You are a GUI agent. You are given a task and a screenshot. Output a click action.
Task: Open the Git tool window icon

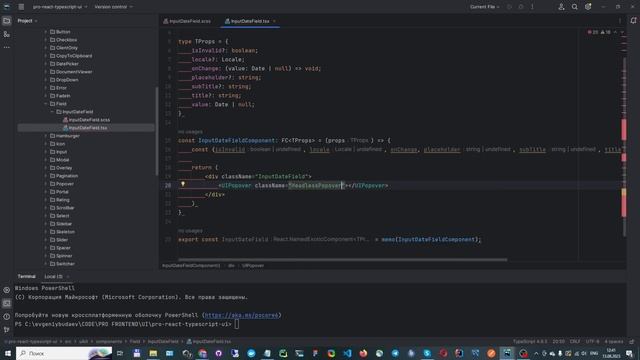(7, 329)
